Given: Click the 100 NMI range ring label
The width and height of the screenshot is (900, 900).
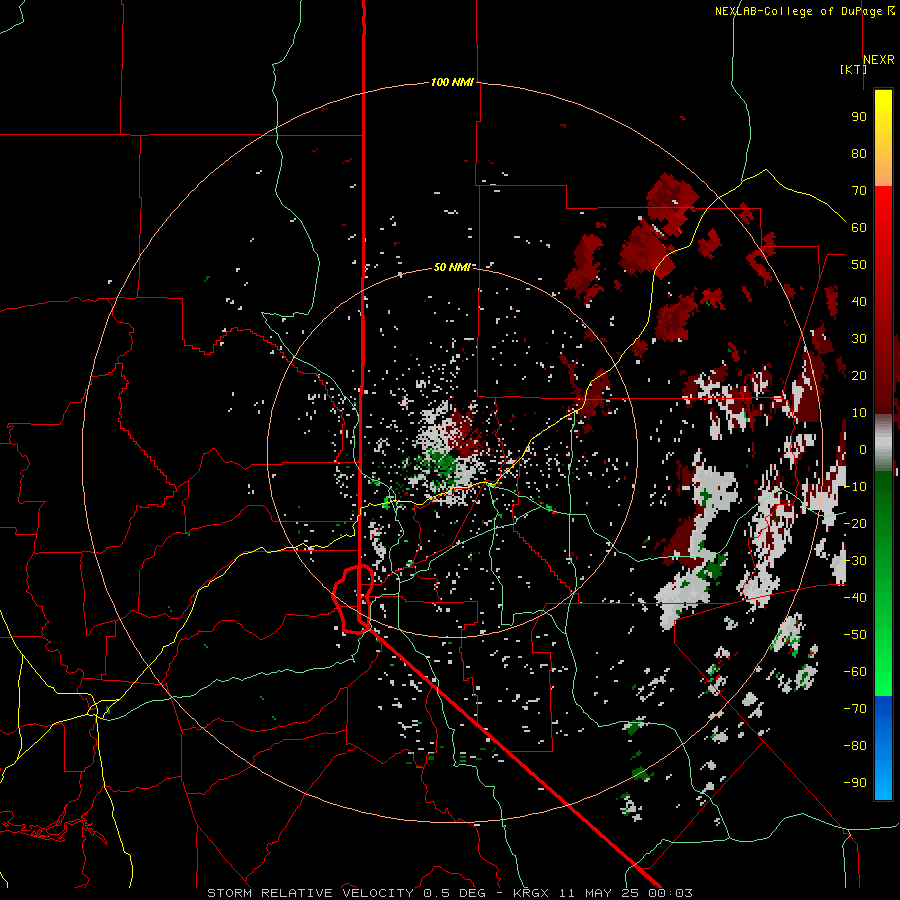Looking at the screenshot, I should point(452,83).
